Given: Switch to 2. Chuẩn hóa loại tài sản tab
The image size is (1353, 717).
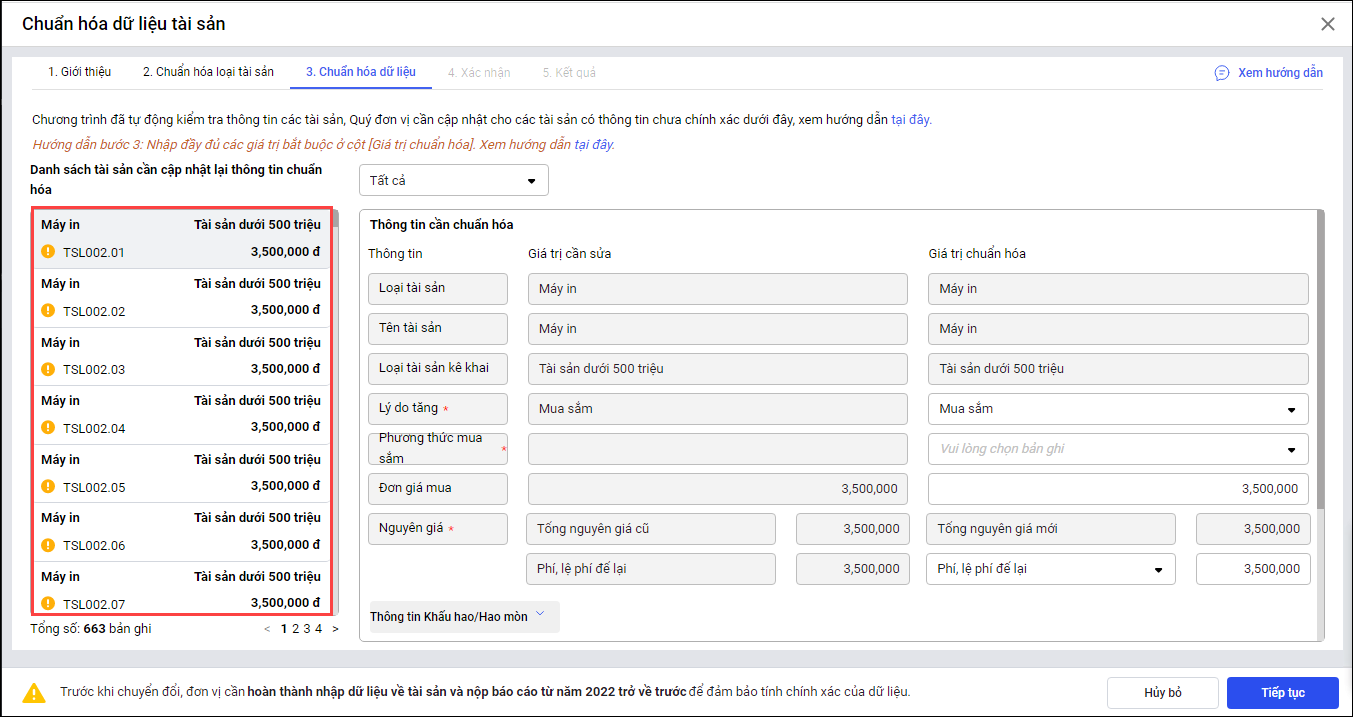Looking at the screenshot, I should point(208,72).
